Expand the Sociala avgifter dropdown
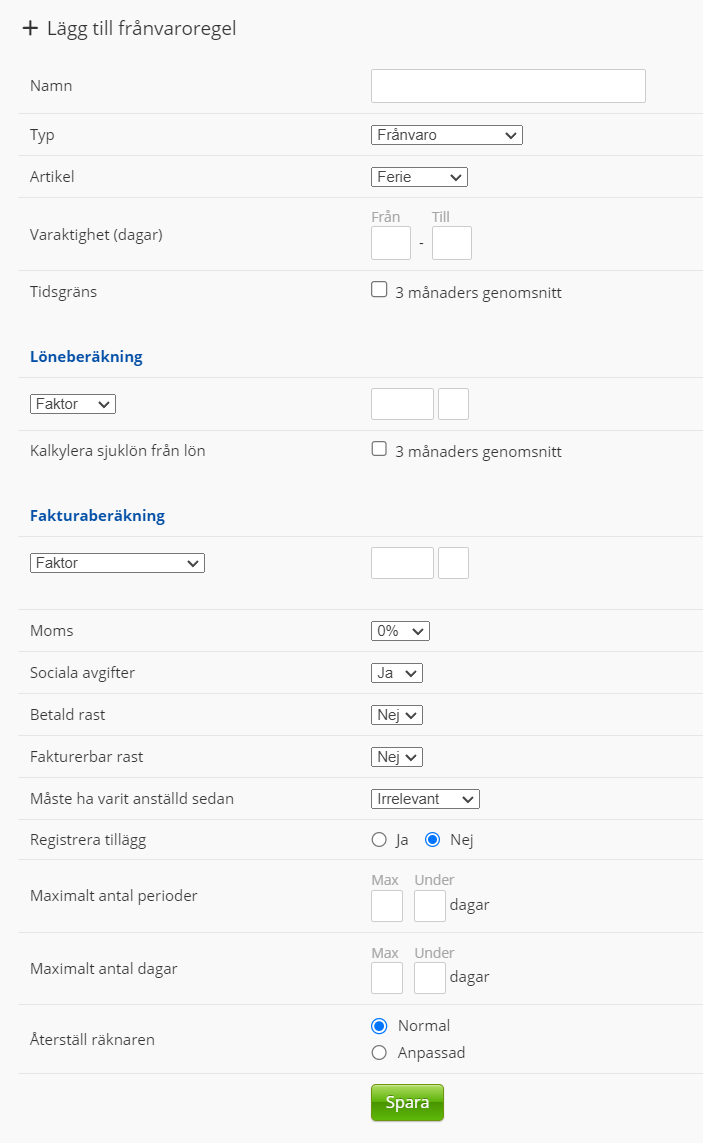 coord(397,673)
